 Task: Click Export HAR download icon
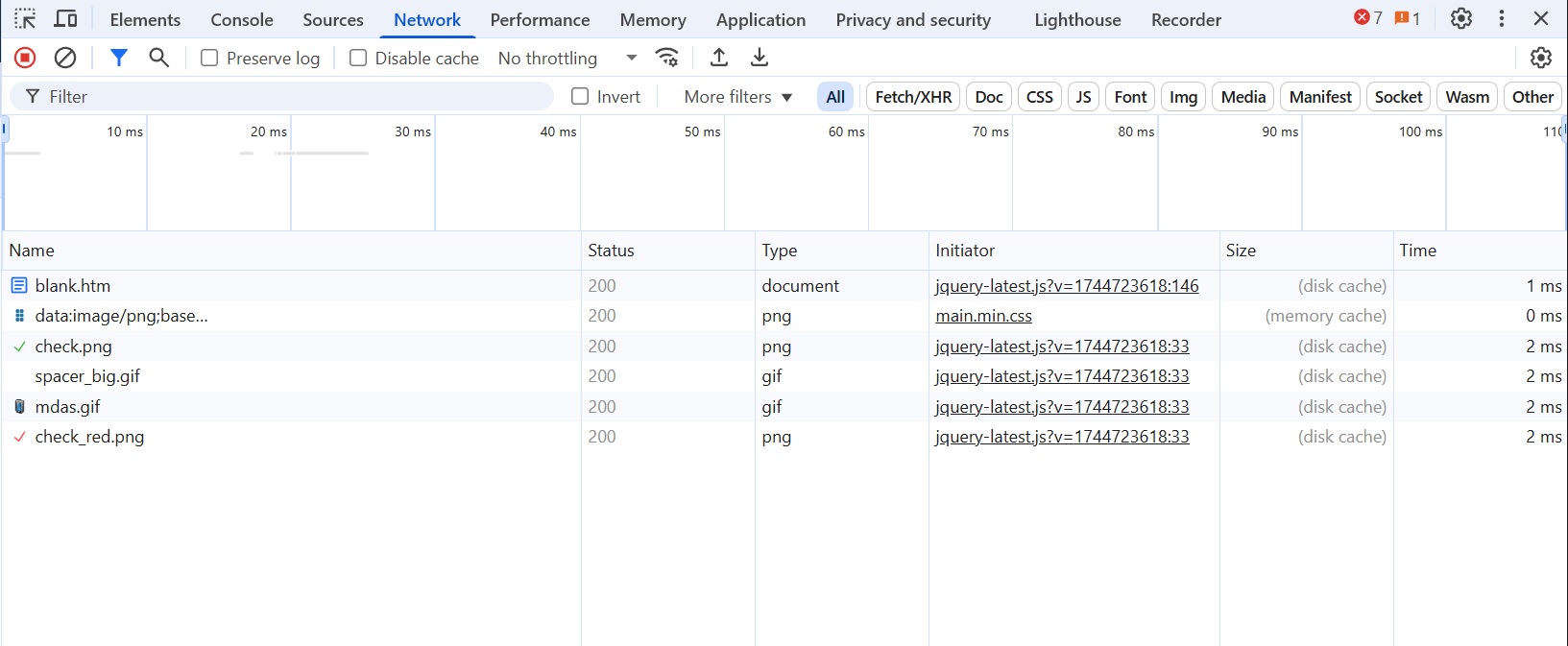[x=760, y=58]
